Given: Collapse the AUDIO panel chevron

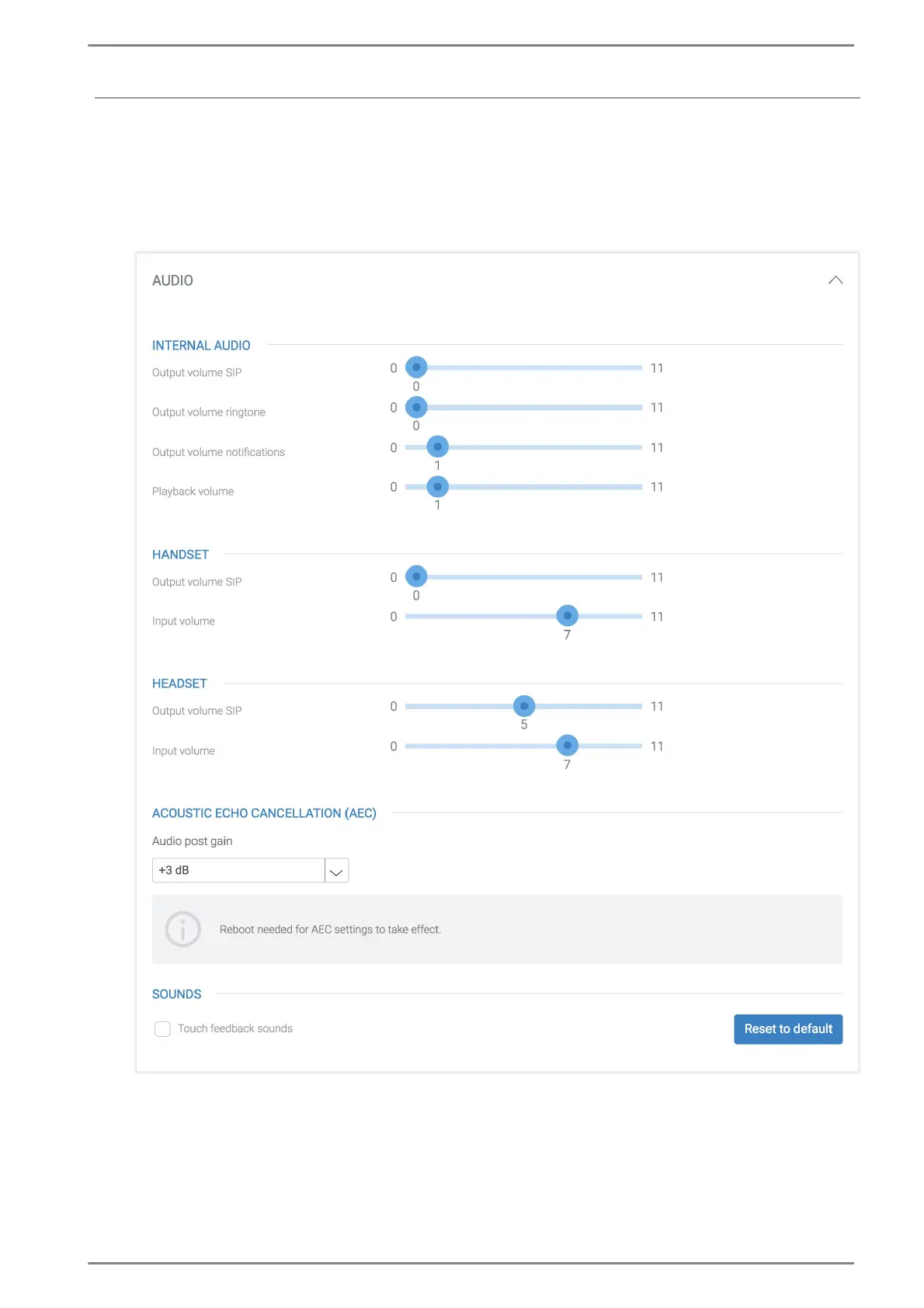Looking at the screenshot, I should (x=835, y=280).
